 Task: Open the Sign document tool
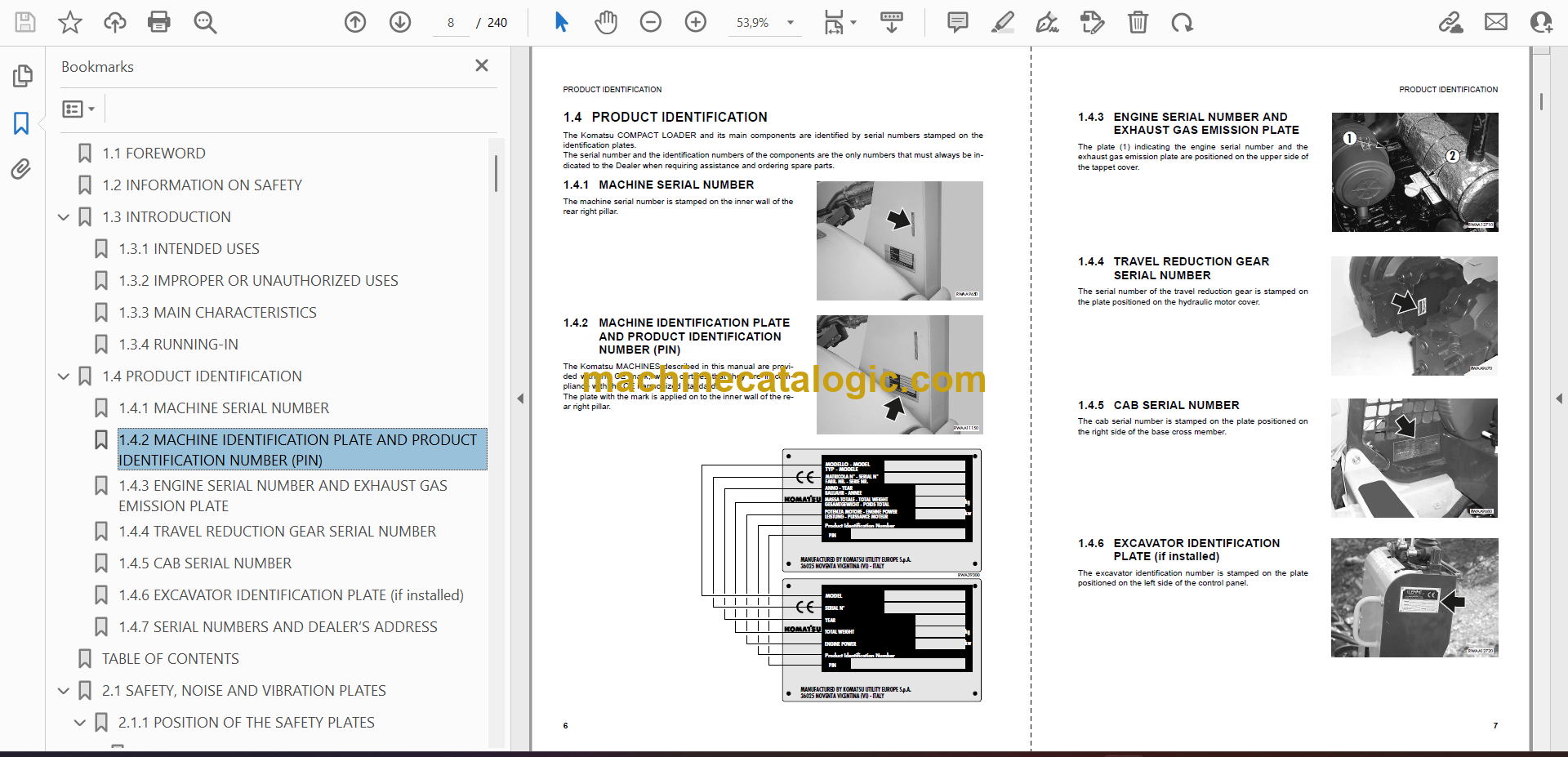[1047, 22]
